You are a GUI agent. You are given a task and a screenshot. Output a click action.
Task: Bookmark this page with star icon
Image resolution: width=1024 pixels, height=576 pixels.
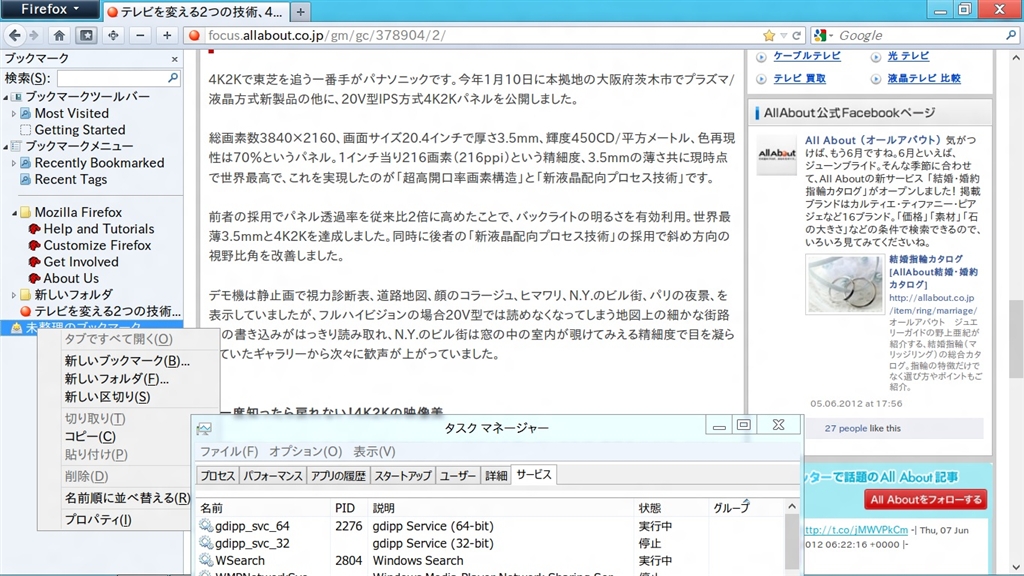pos(768,36)
